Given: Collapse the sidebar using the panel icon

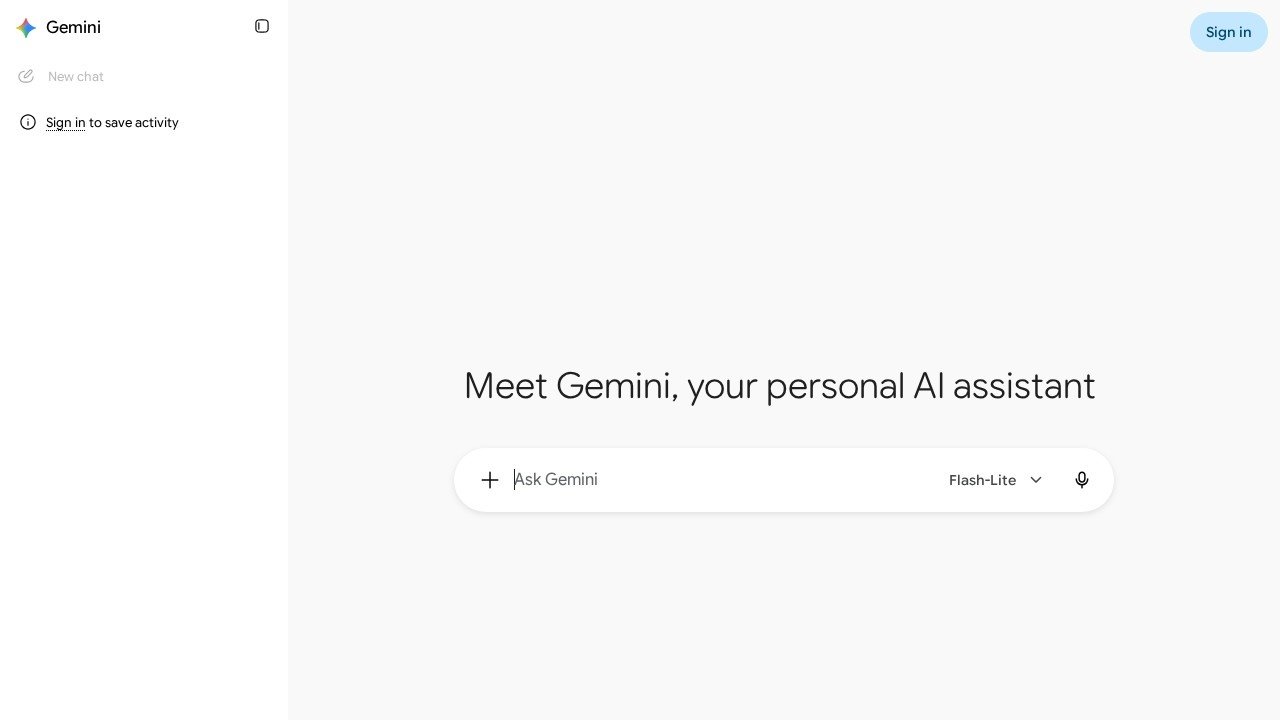Looking at the screenshot, I should coord(262,26).
